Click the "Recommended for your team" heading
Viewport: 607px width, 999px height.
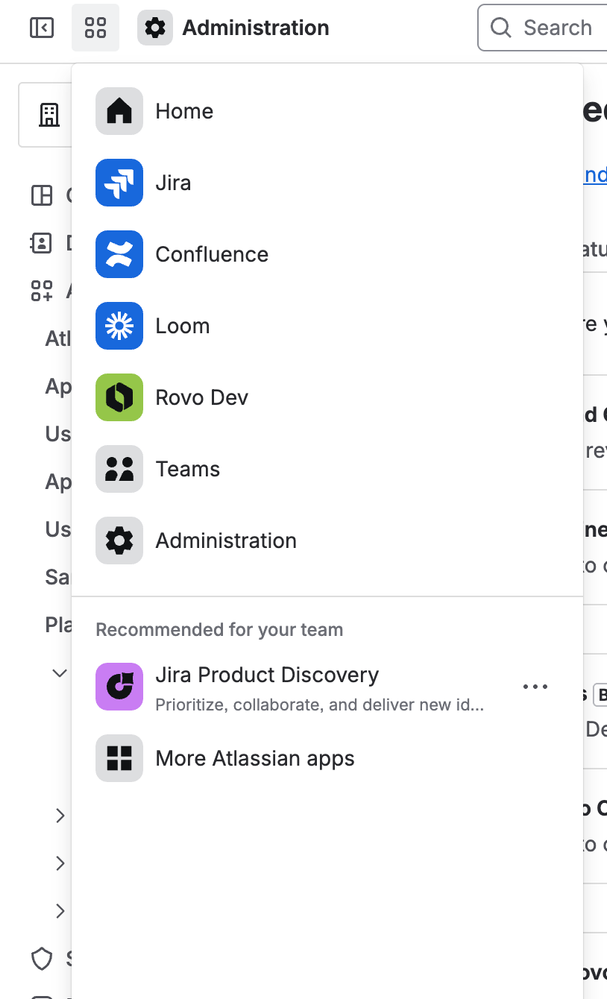pyautogui.click(x=219, y=629)
